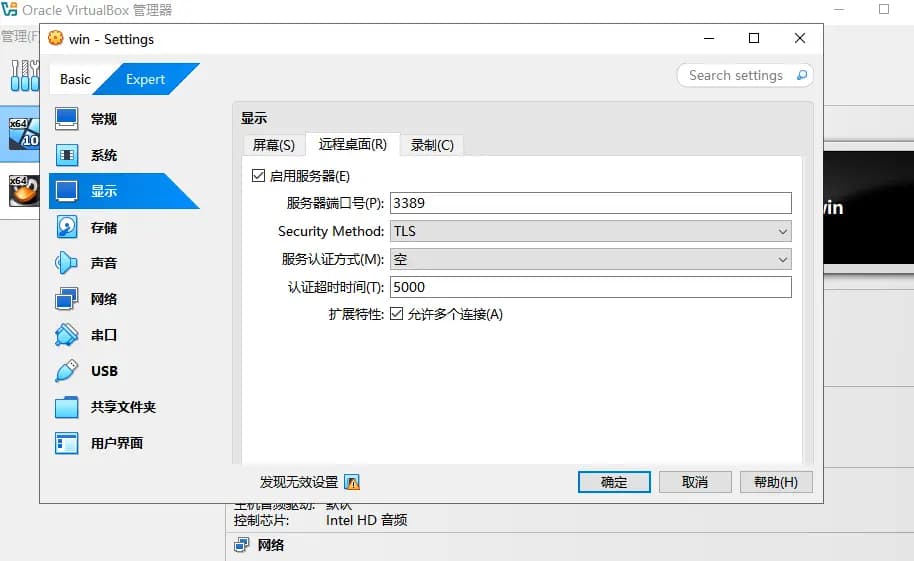The height and width of the screenshot is (561, 914).
Task: Toggle the 启用服务器(E) checkbox
Action: [258, 176]
